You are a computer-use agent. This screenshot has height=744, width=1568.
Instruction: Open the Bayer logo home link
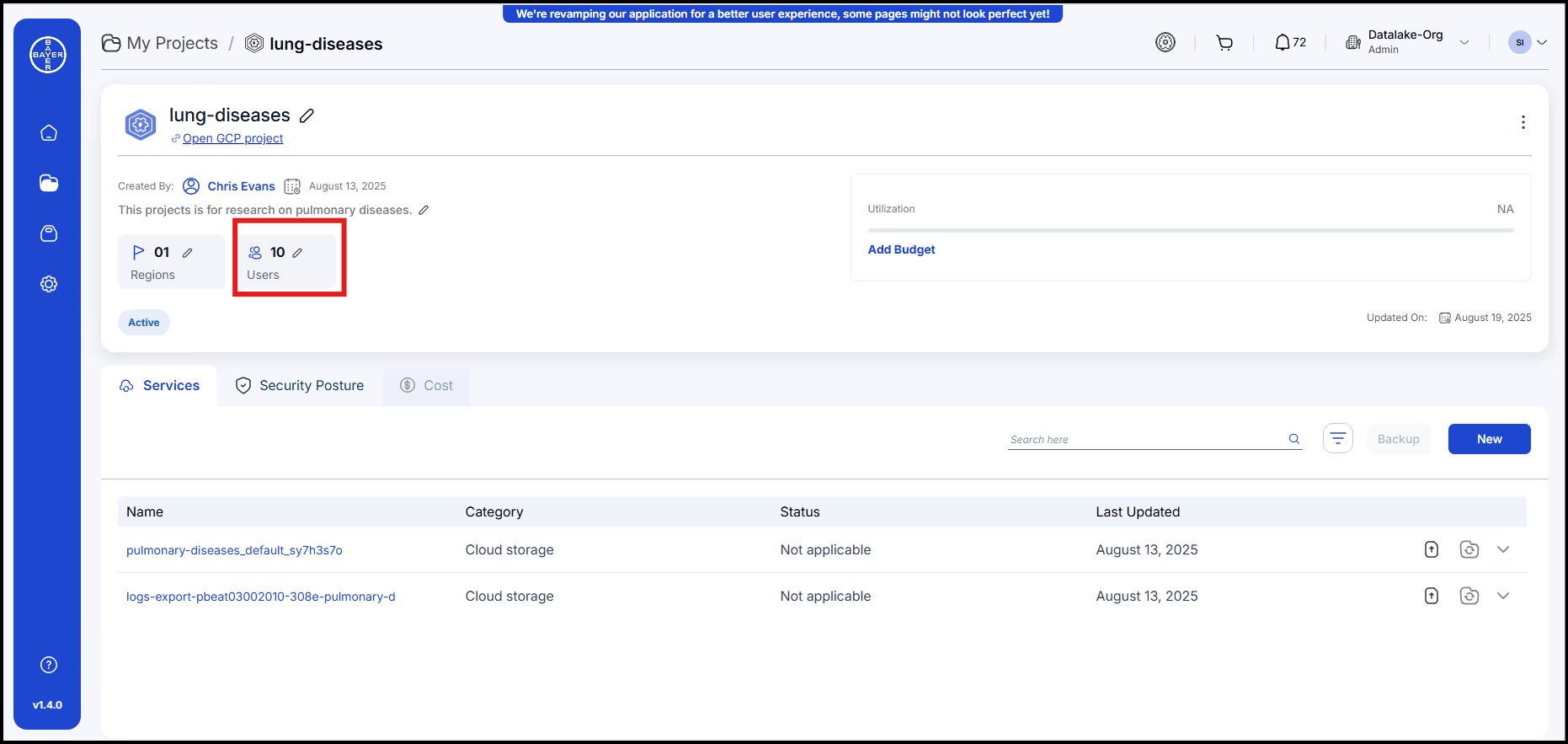48,55
